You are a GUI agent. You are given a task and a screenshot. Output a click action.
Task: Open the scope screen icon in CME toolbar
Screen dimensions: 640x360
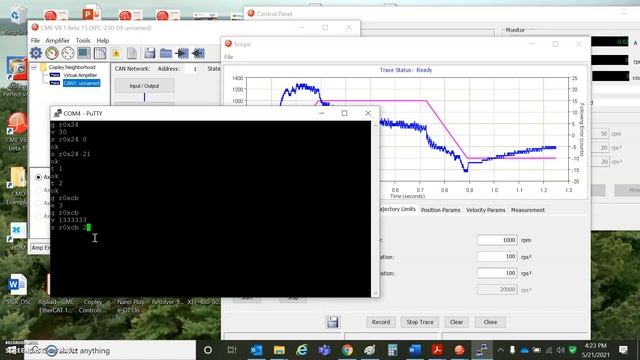tap(84, 53)
